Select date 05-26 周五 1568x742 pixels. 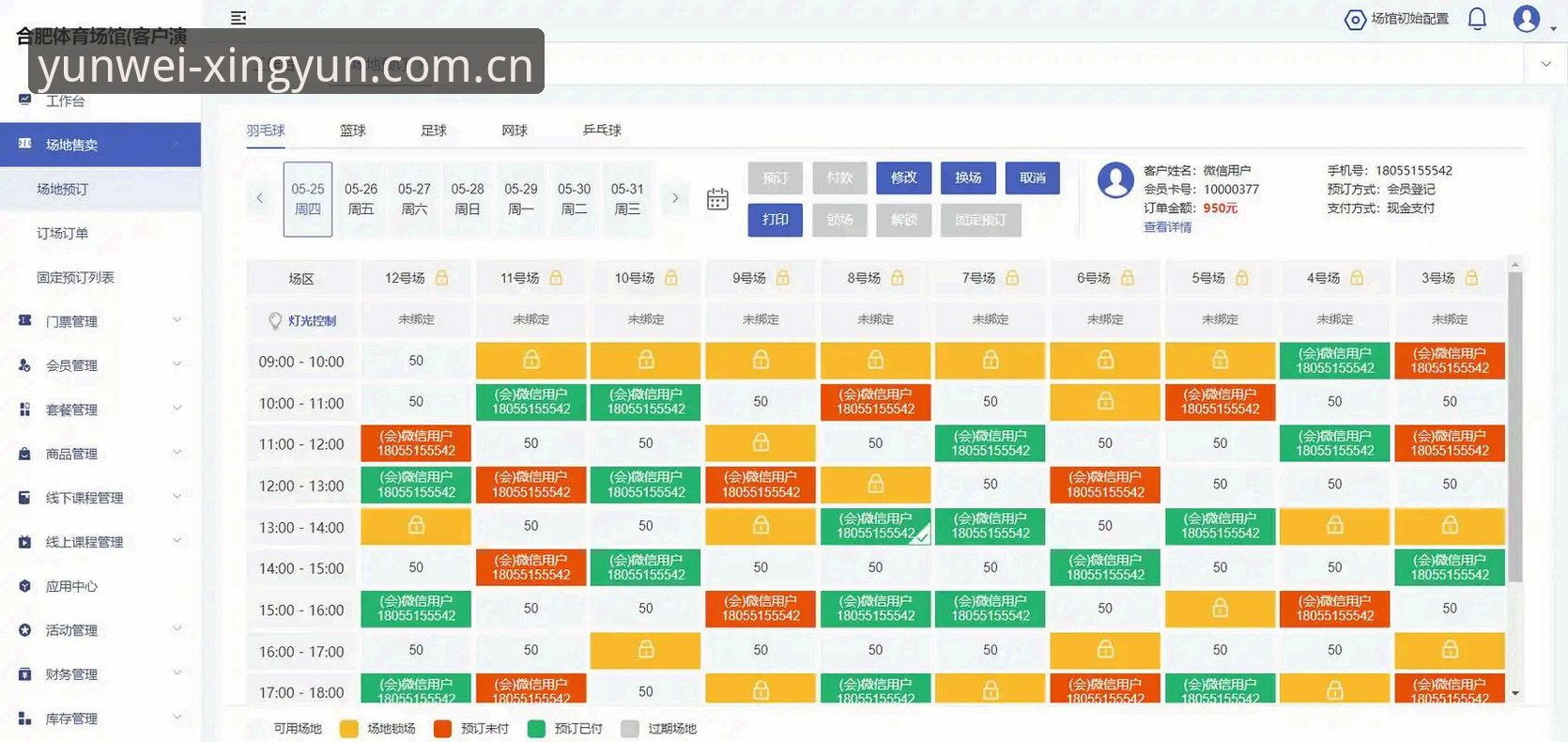(x=361, y=199)
